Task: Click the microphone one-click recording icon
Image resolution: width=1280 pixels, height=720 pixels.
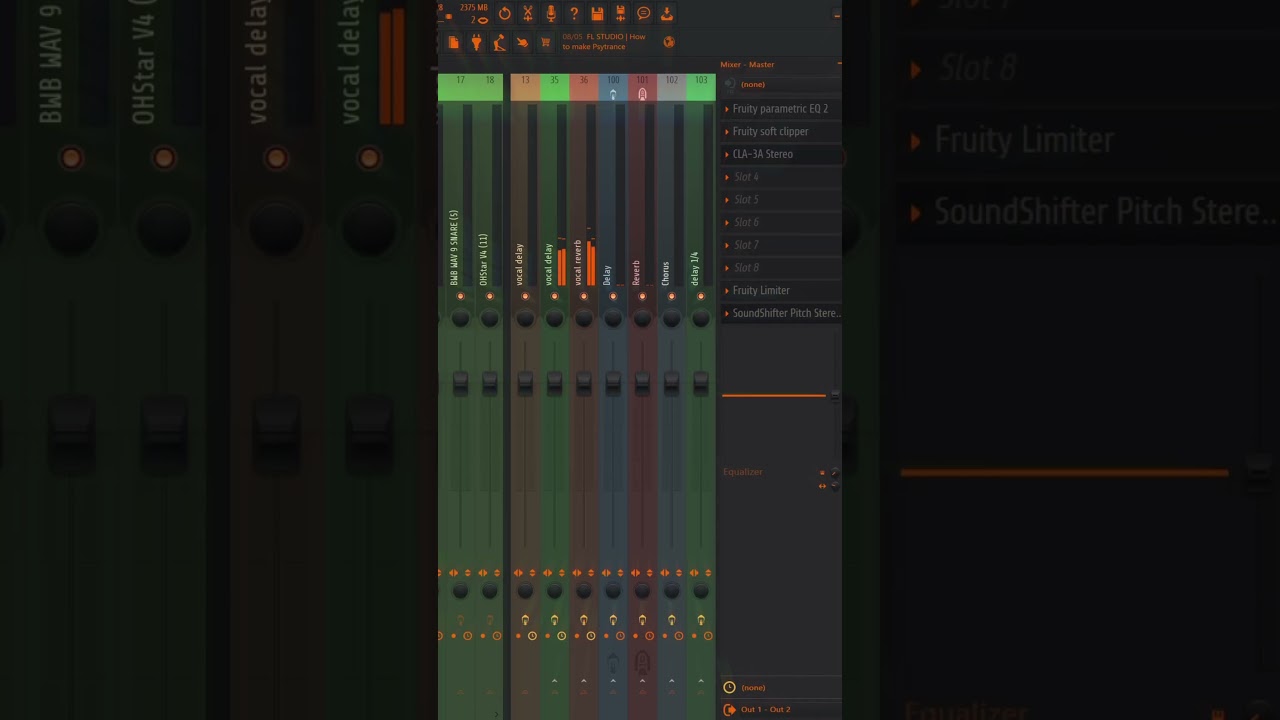Action: [x=551, y=14]
